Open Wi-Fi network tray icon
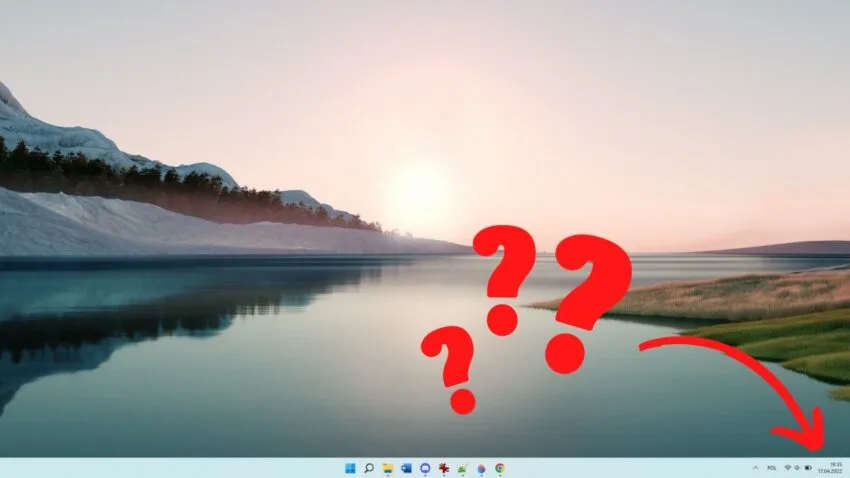Image resolution: width=850 pixels, height=478 pixels. [788, 468]
